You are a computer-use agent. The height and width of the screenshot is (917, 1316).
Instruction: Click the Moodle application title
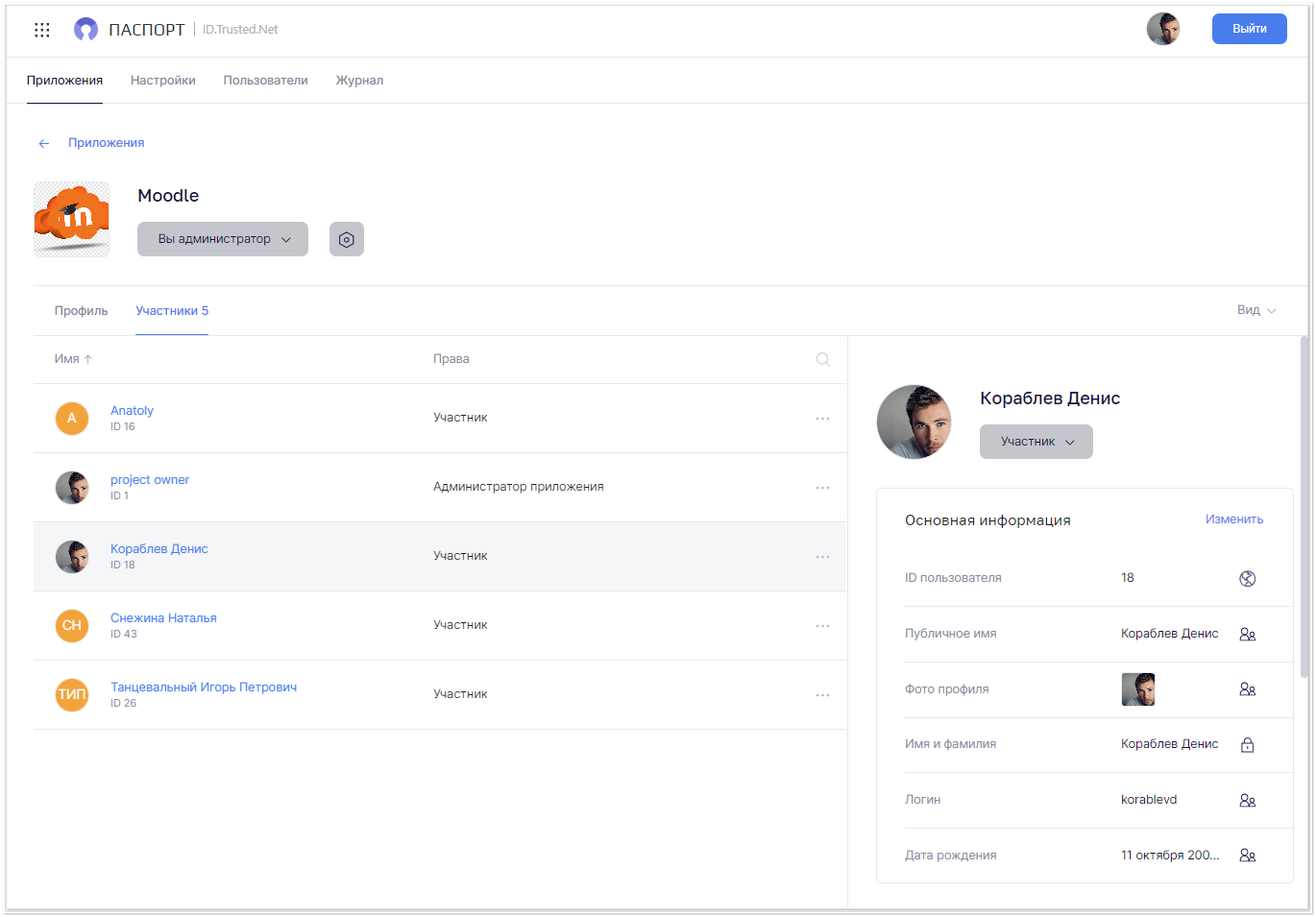tap(168, 196)
